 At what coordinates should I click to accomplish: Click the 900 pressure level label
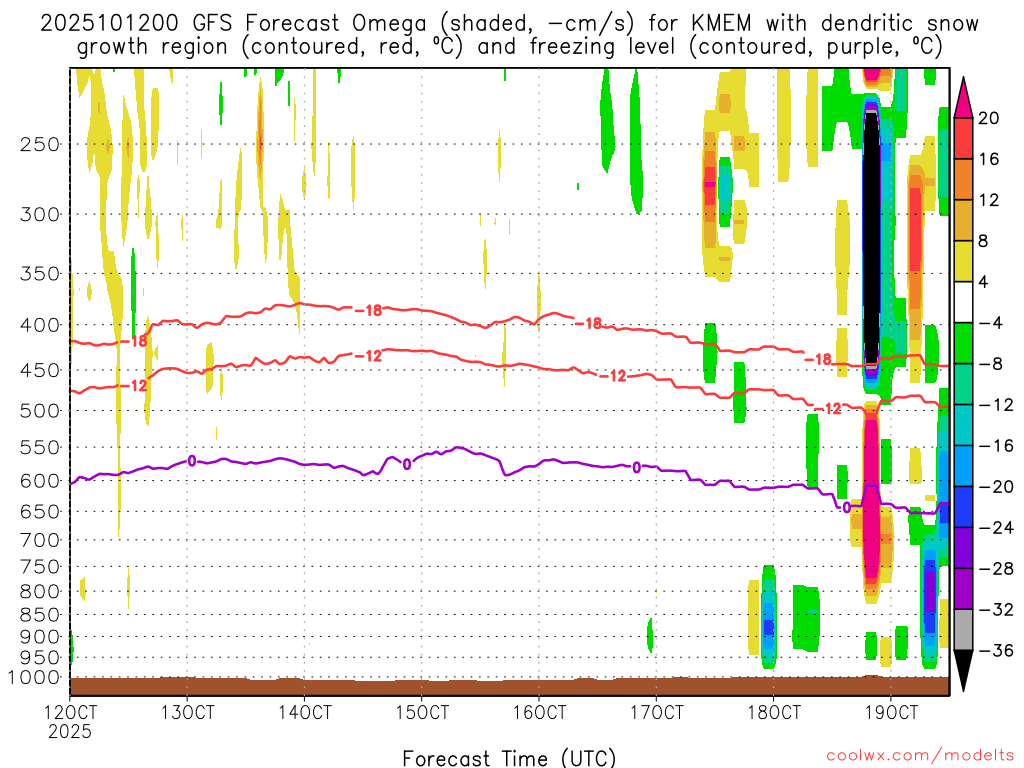point(40,637)
